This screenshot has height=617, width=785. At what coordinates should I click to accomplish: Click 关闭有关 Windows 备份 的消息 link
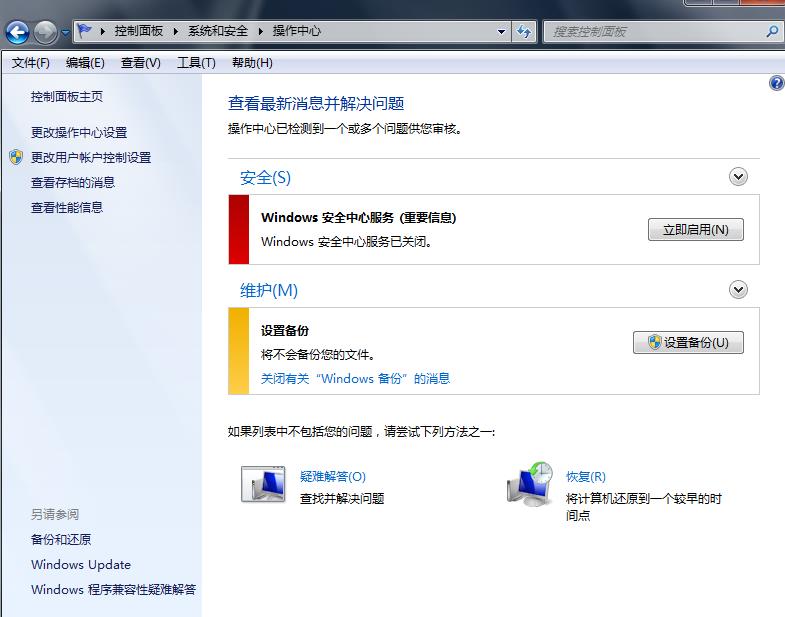[355, 378]
